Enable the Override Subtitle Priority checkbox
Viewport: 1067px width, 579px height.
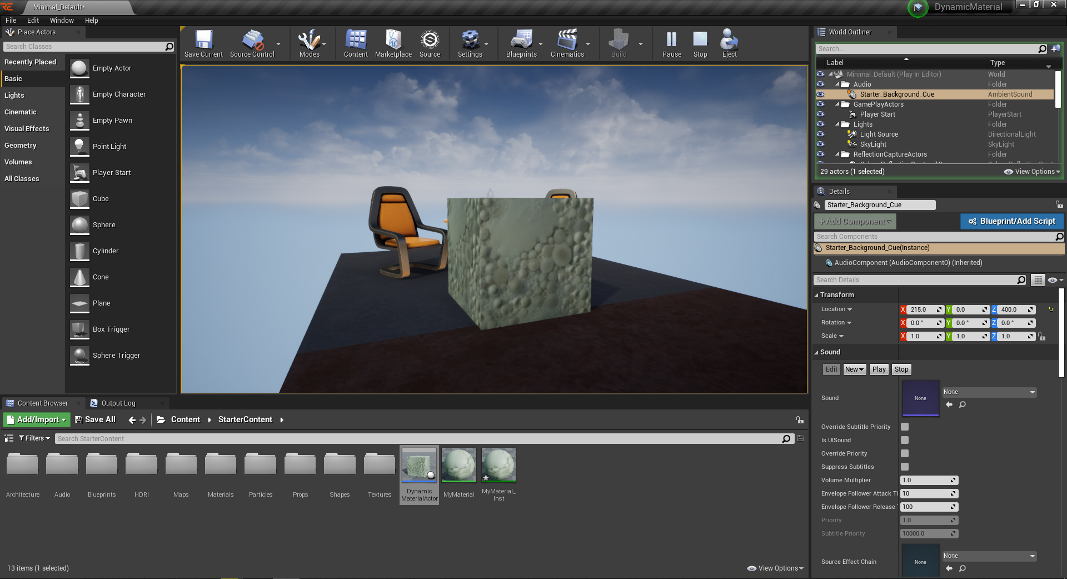[905, 427]
